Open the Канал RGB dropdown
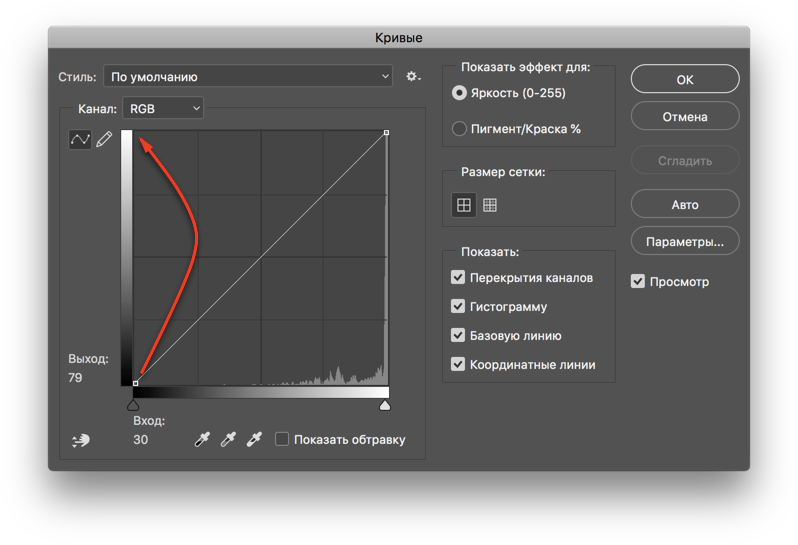The height and width of the screenshot is (545, 798). (163, 108)
